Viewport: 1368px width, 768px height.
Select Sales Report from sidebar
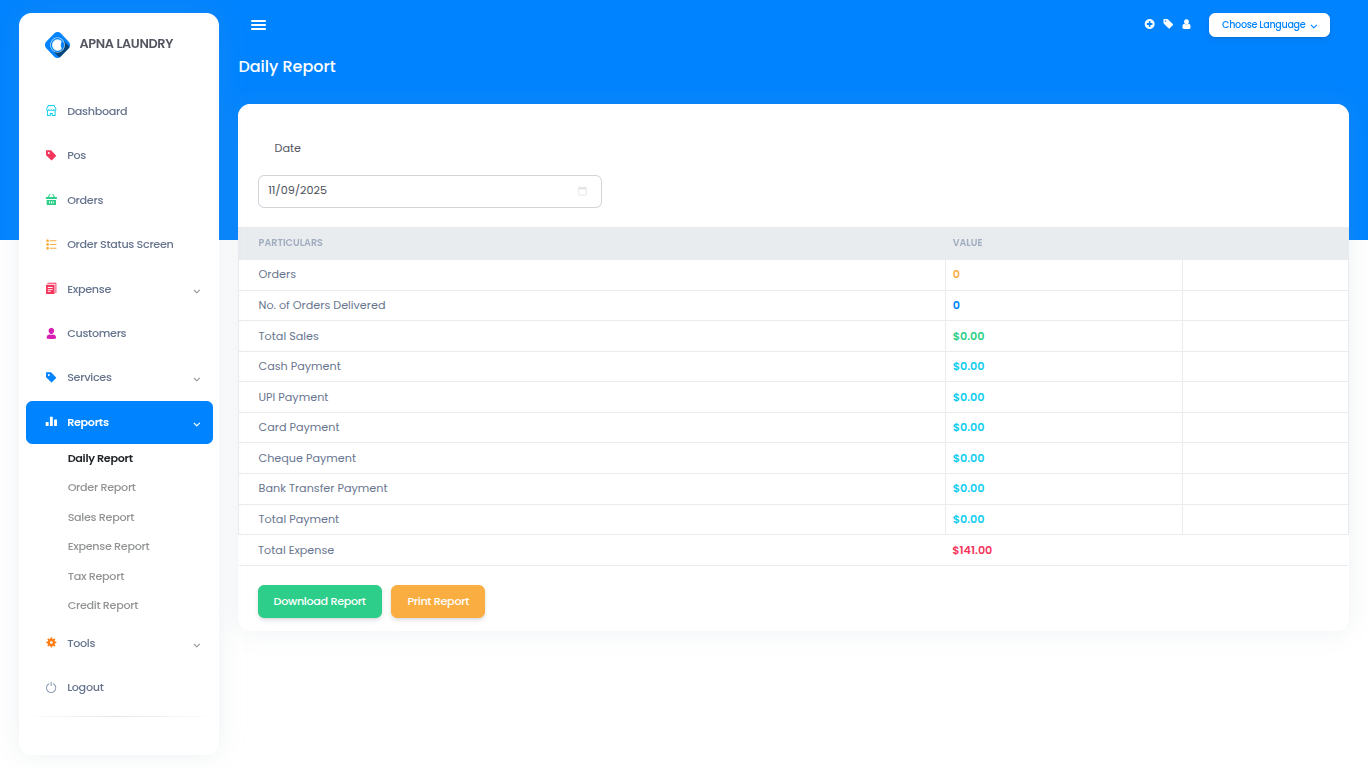tap(100, 518)
